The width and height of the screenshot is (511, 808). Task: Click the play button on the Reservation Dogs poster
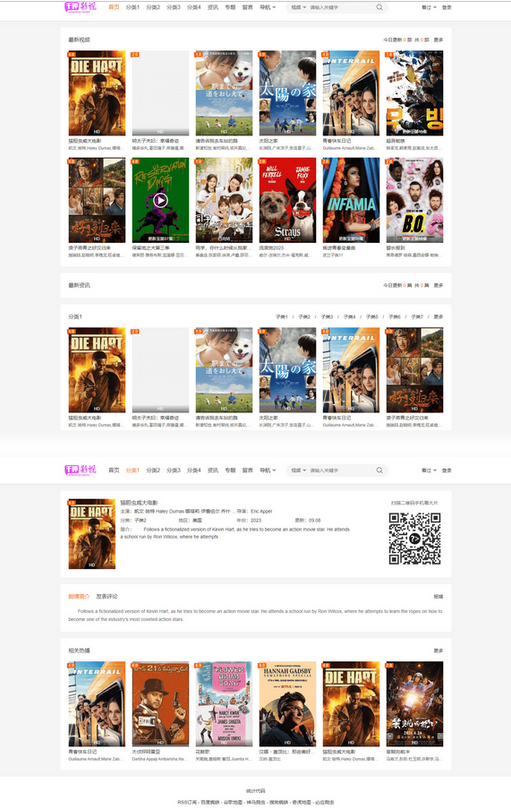pyautogui.click(x=160, y=199)
